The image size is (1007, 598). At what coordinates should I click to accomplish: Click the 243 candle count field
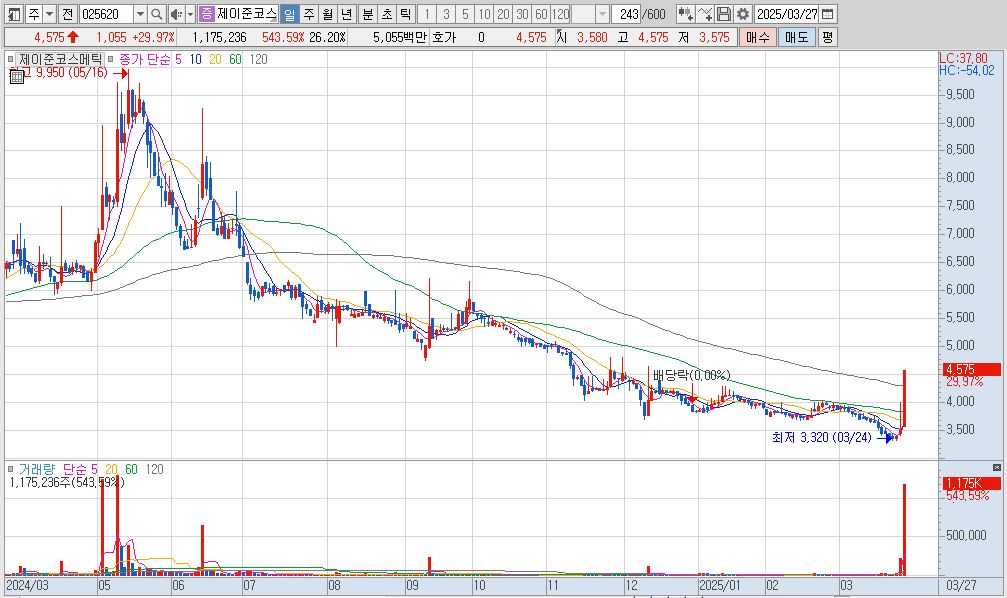(x=625, y=13)
